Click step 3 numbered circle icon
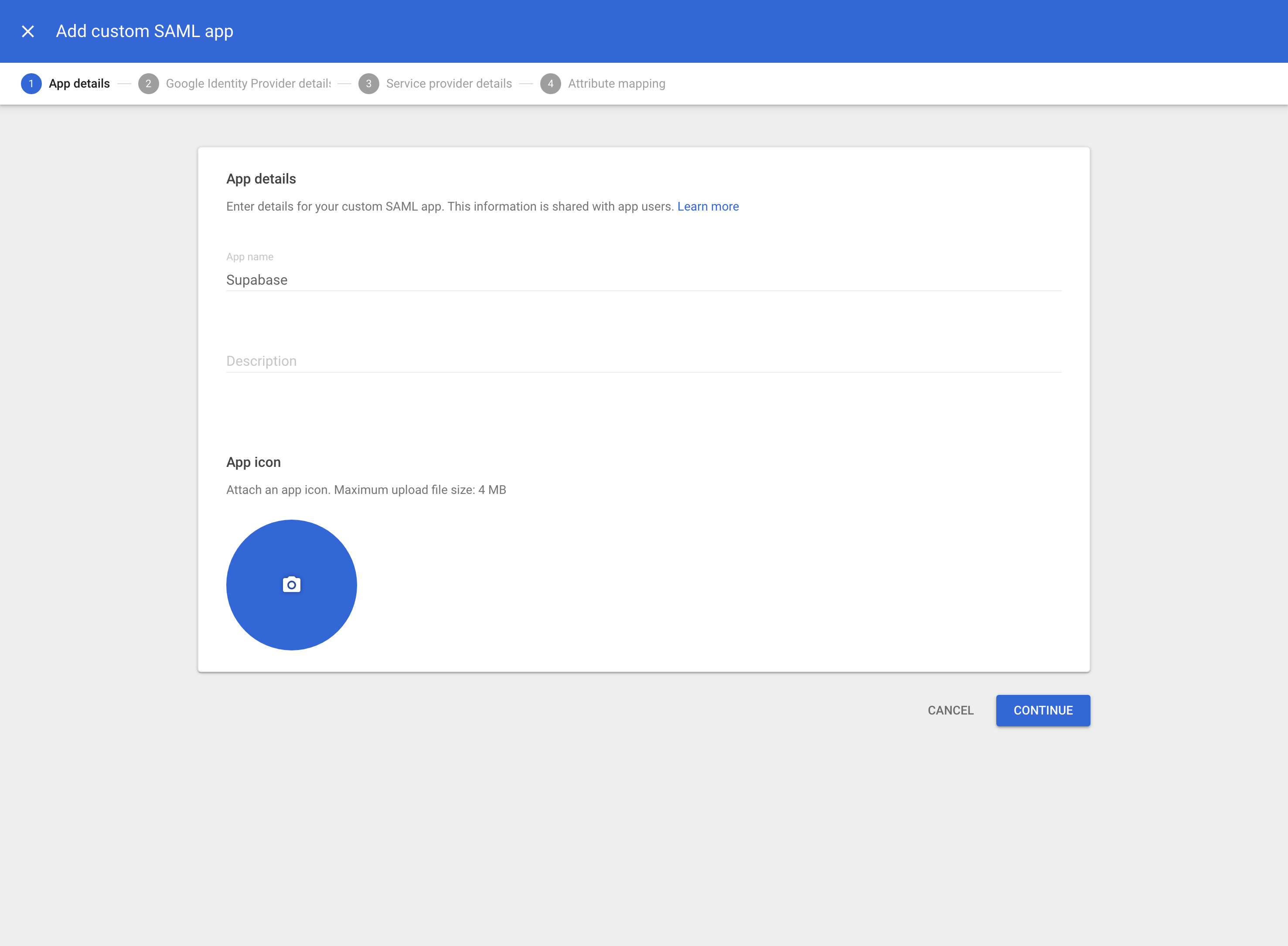1288x946 pixels. tap(369, 83)
